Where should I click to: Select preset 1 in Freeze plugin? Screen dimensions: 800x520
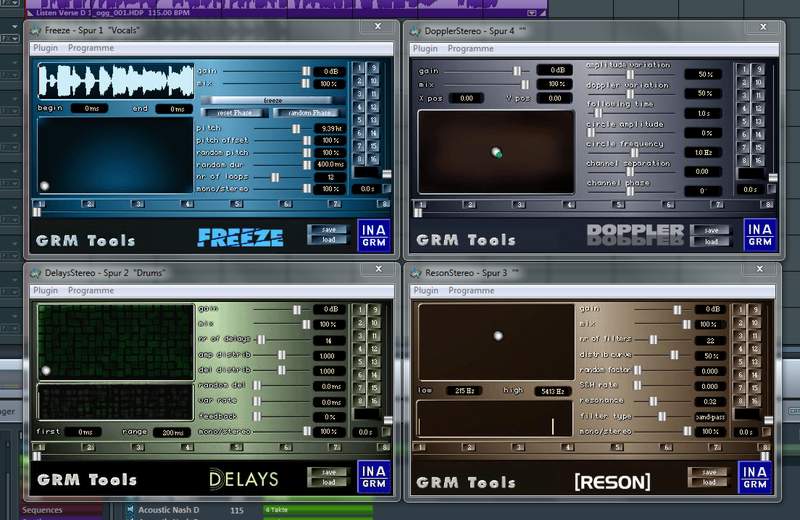point(359,68)
